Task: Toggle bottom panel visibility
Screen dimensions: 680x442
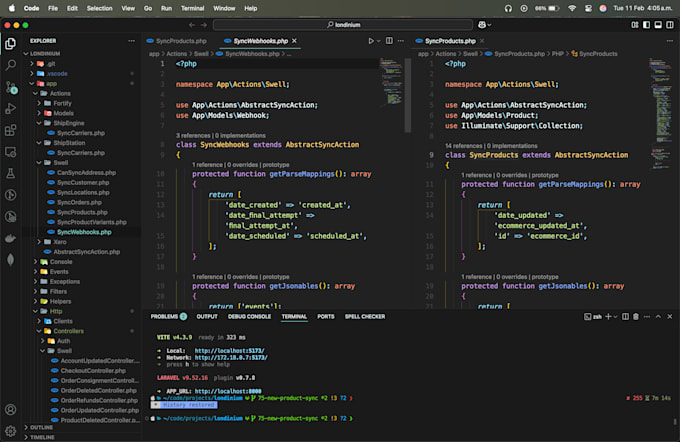Action: 658,25
